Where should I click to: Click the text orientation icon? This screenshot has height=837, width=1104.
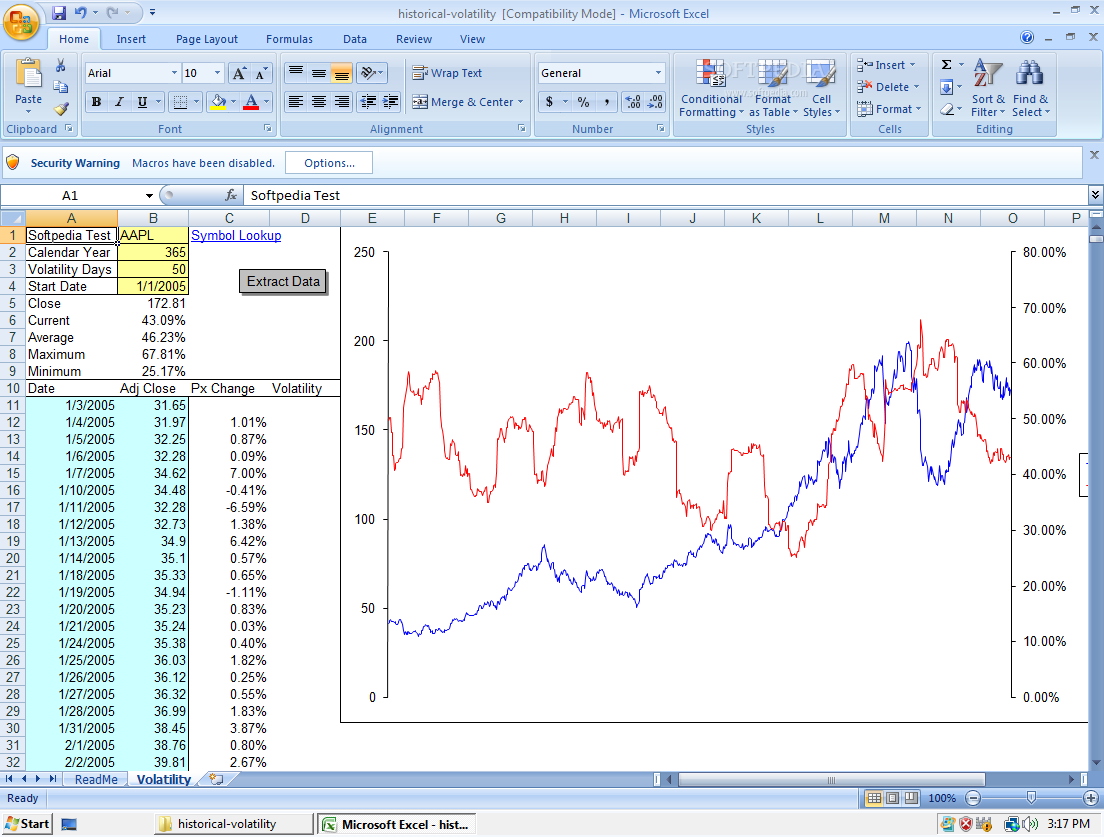368,73
